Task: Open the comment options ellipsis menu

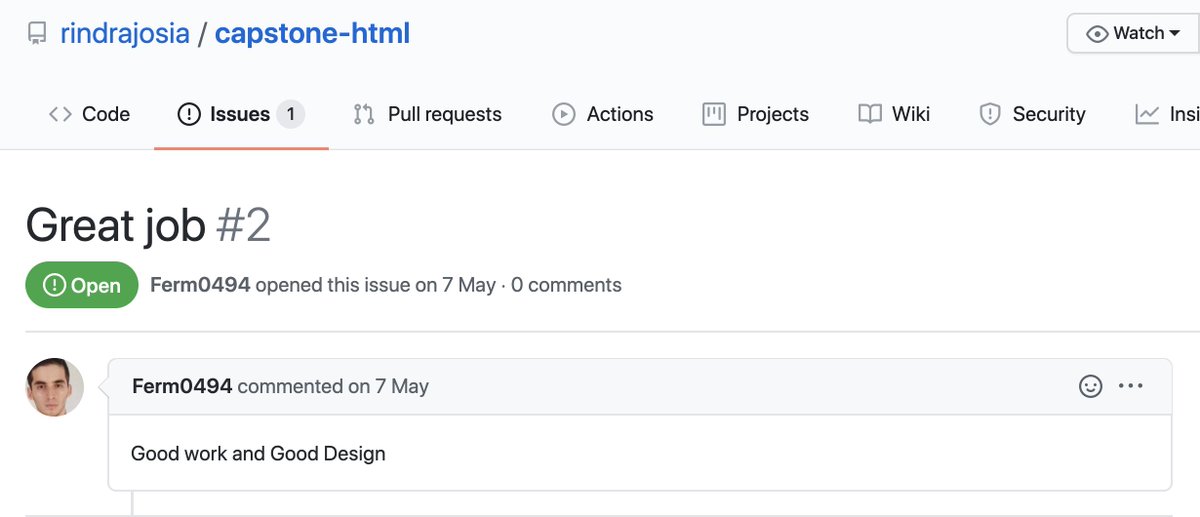Action: pyautogui.click(x=1130, y=386)
